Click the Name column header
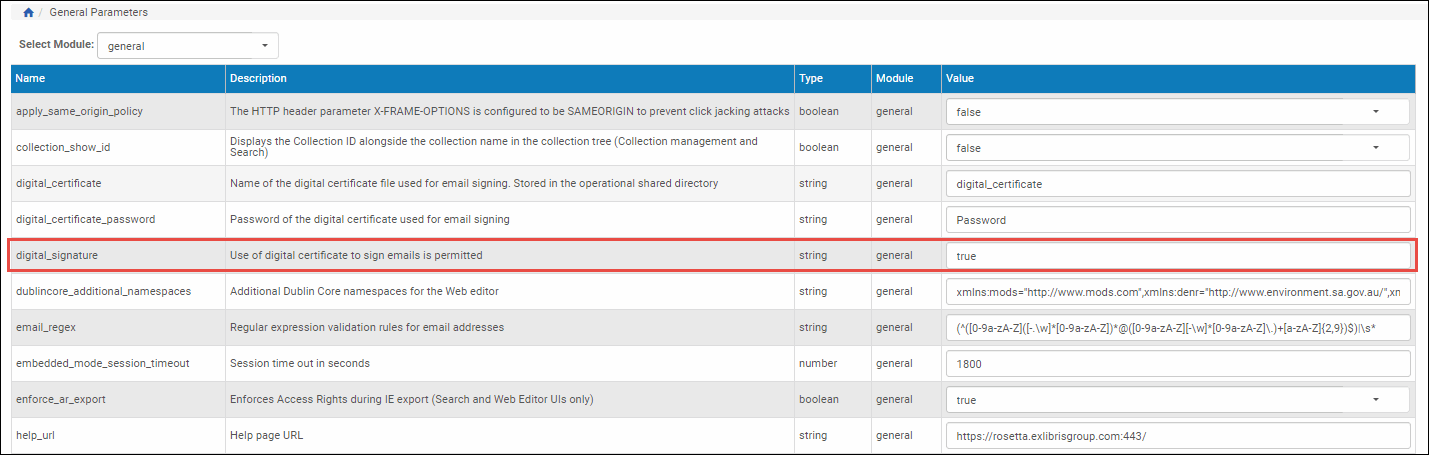The image size is (1429, 455). pos(31,78)
